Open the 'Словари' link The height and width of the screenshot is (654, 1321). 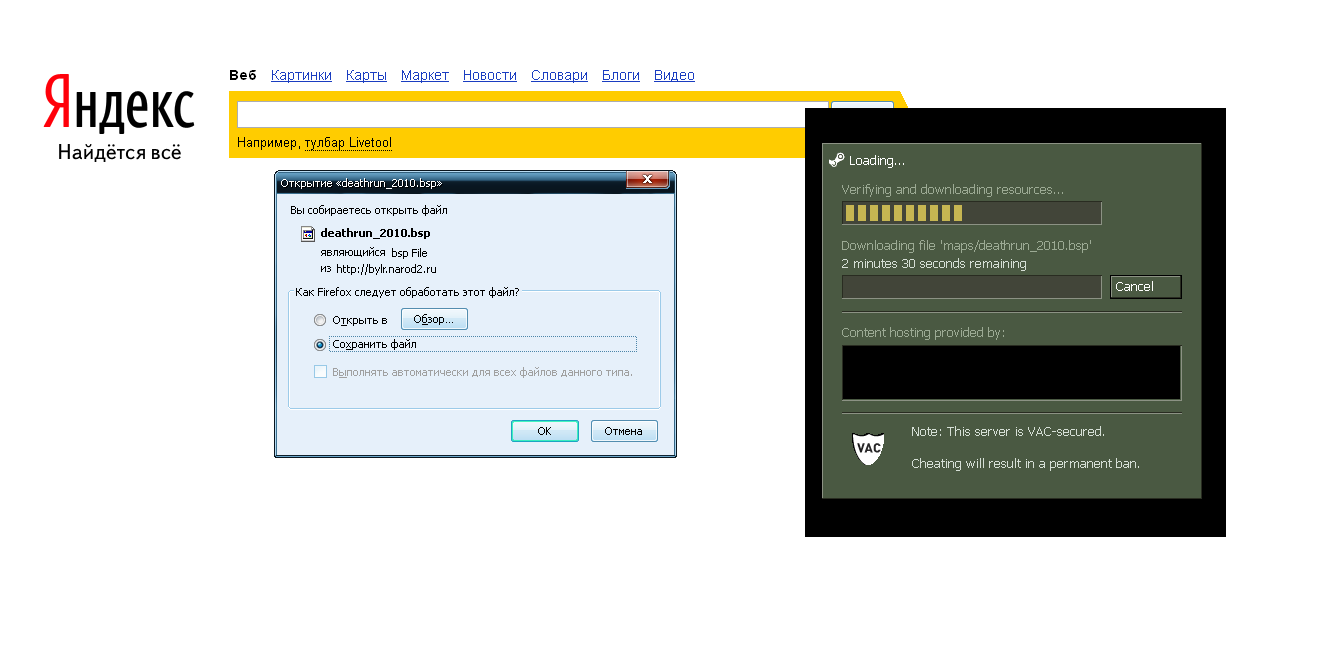[x=559, y=75]
